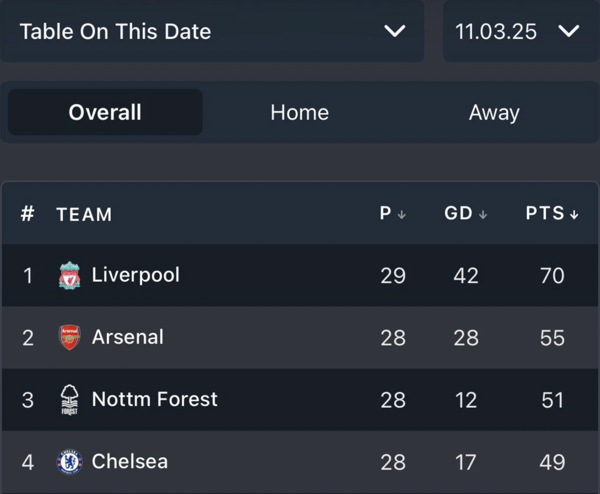This screenshot has width=600, height=494.
Task: Click Liverpool's 70 points value
Action: (552, 276)
